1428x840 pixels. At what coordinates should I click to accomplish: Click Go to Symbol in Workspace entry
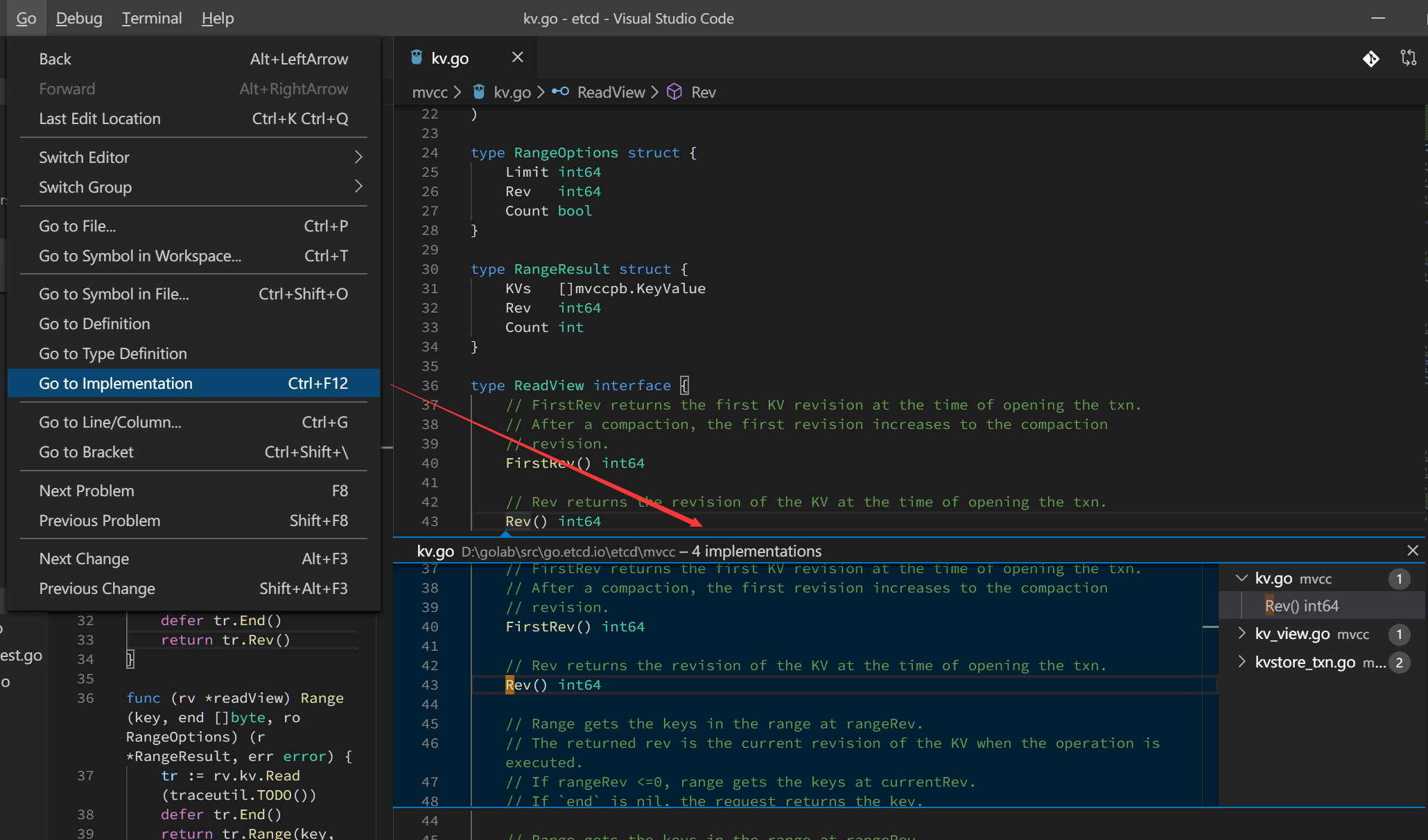[x=140, y=256]
